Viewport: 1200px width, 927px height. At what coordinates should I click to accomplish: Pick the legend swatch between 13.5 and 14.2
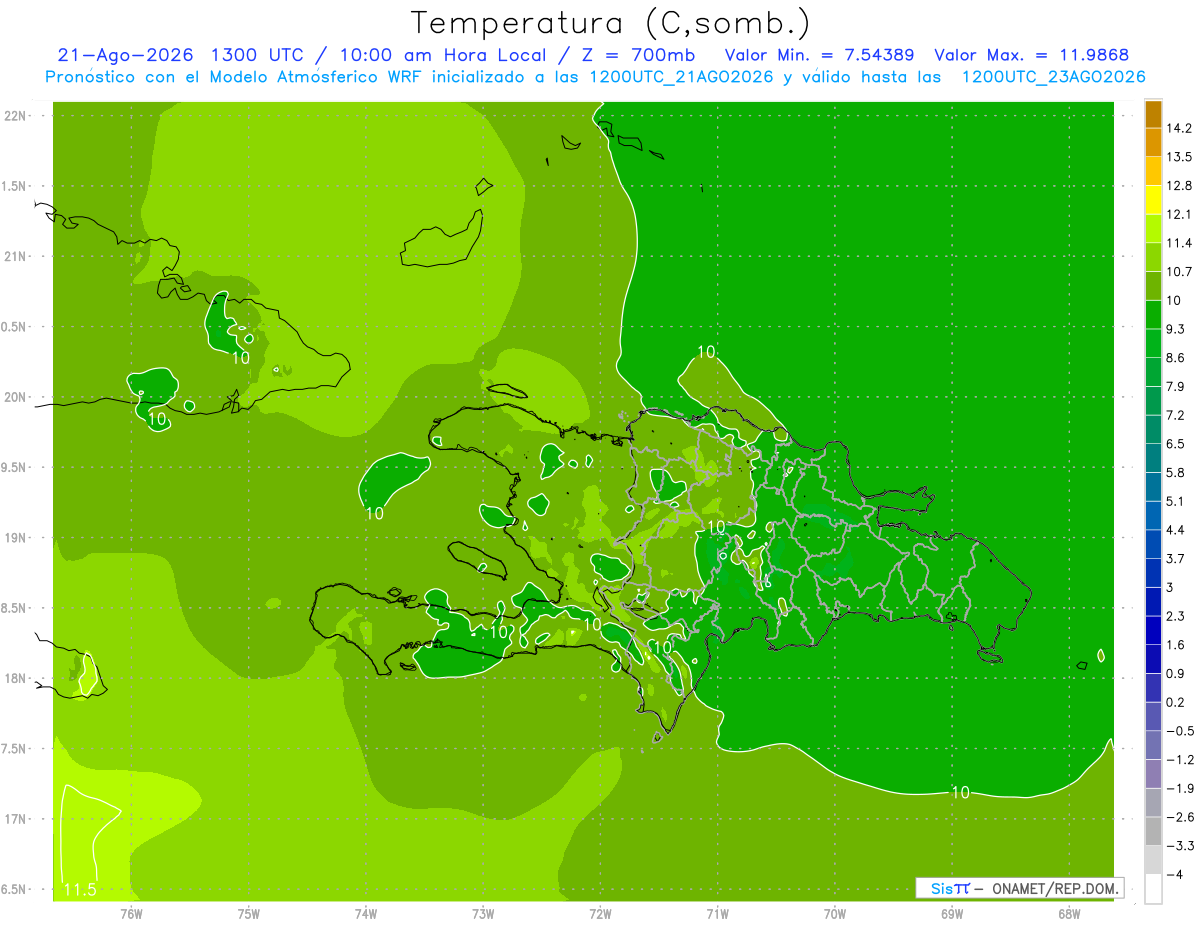[x=1153, y=143]
